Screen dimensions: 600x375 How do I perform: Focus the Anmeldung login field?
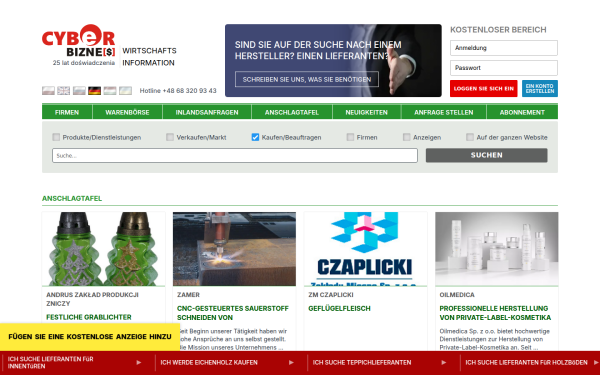coord(504,48)
